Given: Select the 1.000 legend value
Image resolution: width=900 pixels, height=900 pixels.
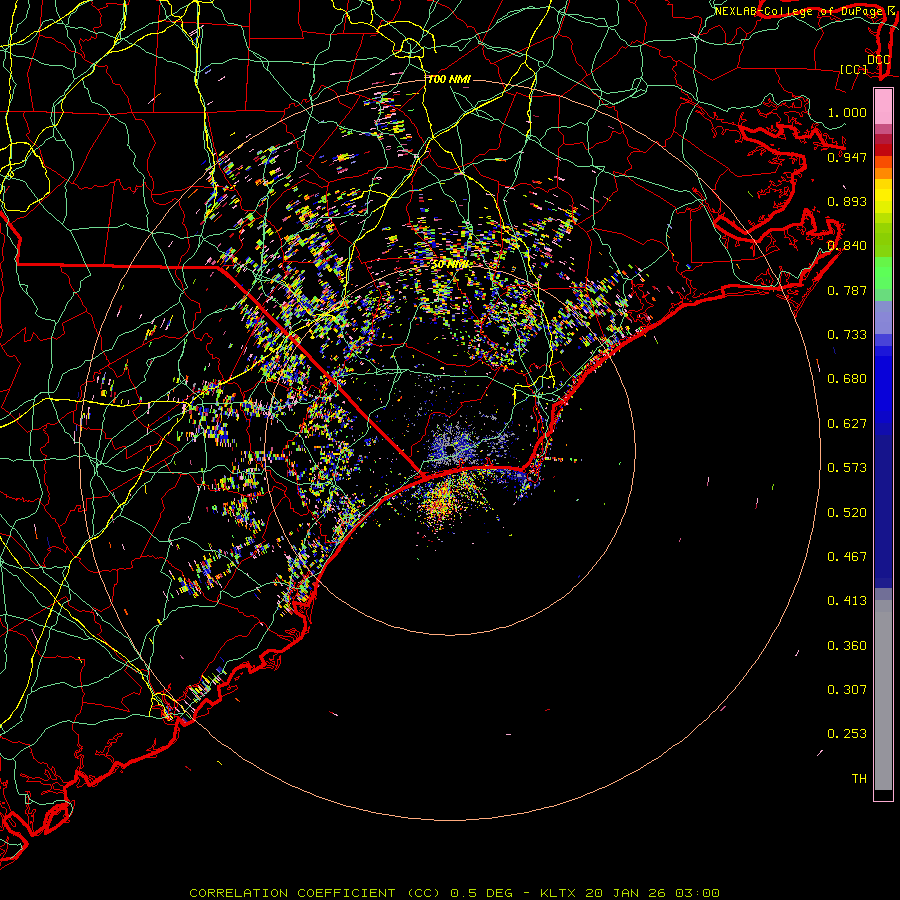Looking at the screenshot, I should click(847, 112).
